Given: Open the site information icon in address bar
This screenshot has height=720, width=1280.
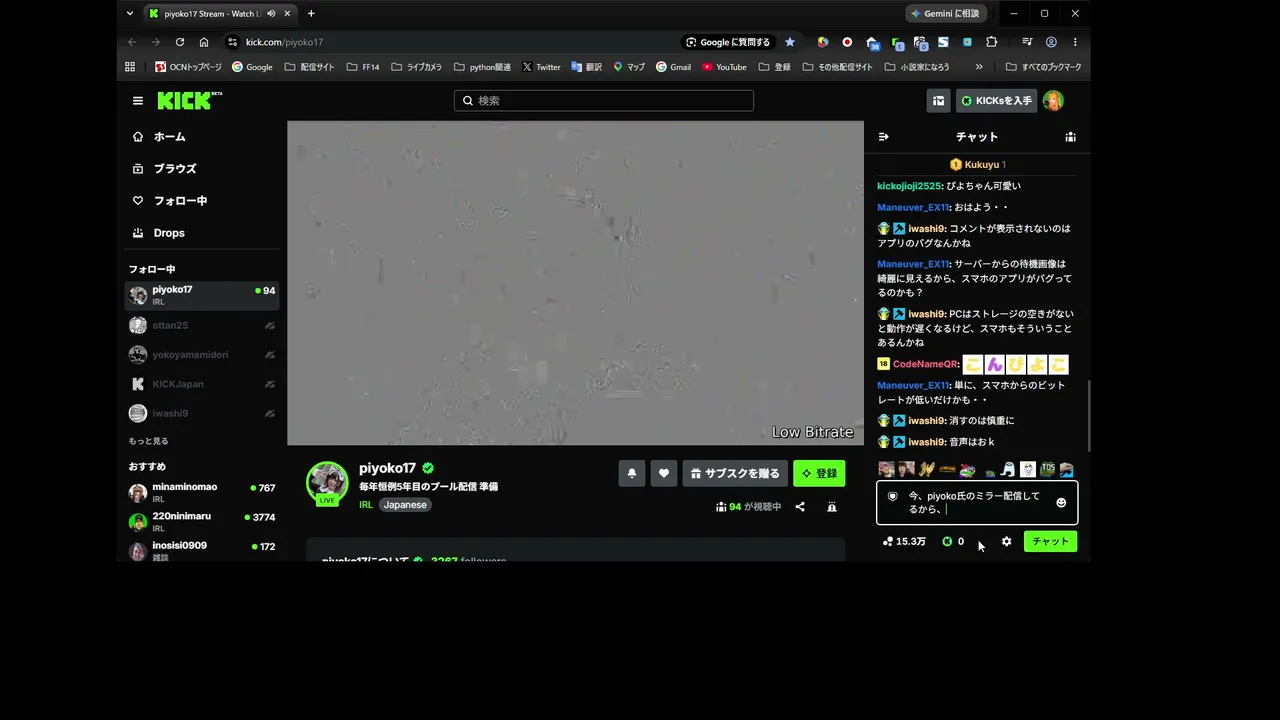Looking at the screenshot, I should coord(233,42).
